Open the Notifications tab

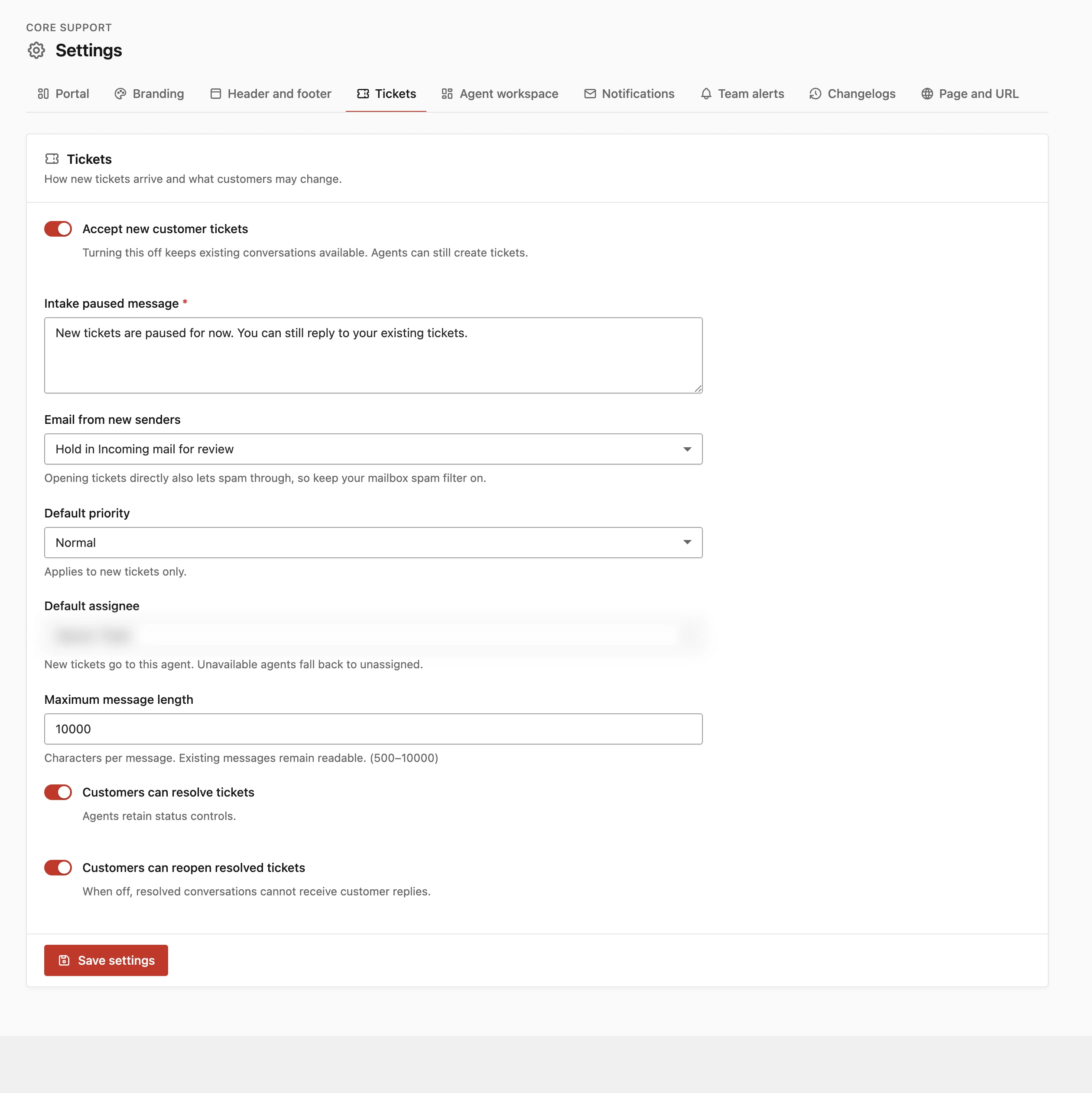pyautogui.click(x=629, y=94)
